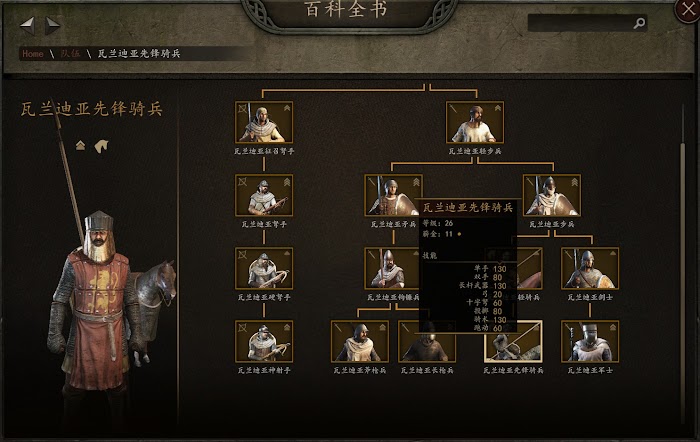Image resolution: width=700 pixels, height=442 pixels.
Task: Open the 瓦兰迪亚神射手 troop card
Action: click(x=264, y=341)
